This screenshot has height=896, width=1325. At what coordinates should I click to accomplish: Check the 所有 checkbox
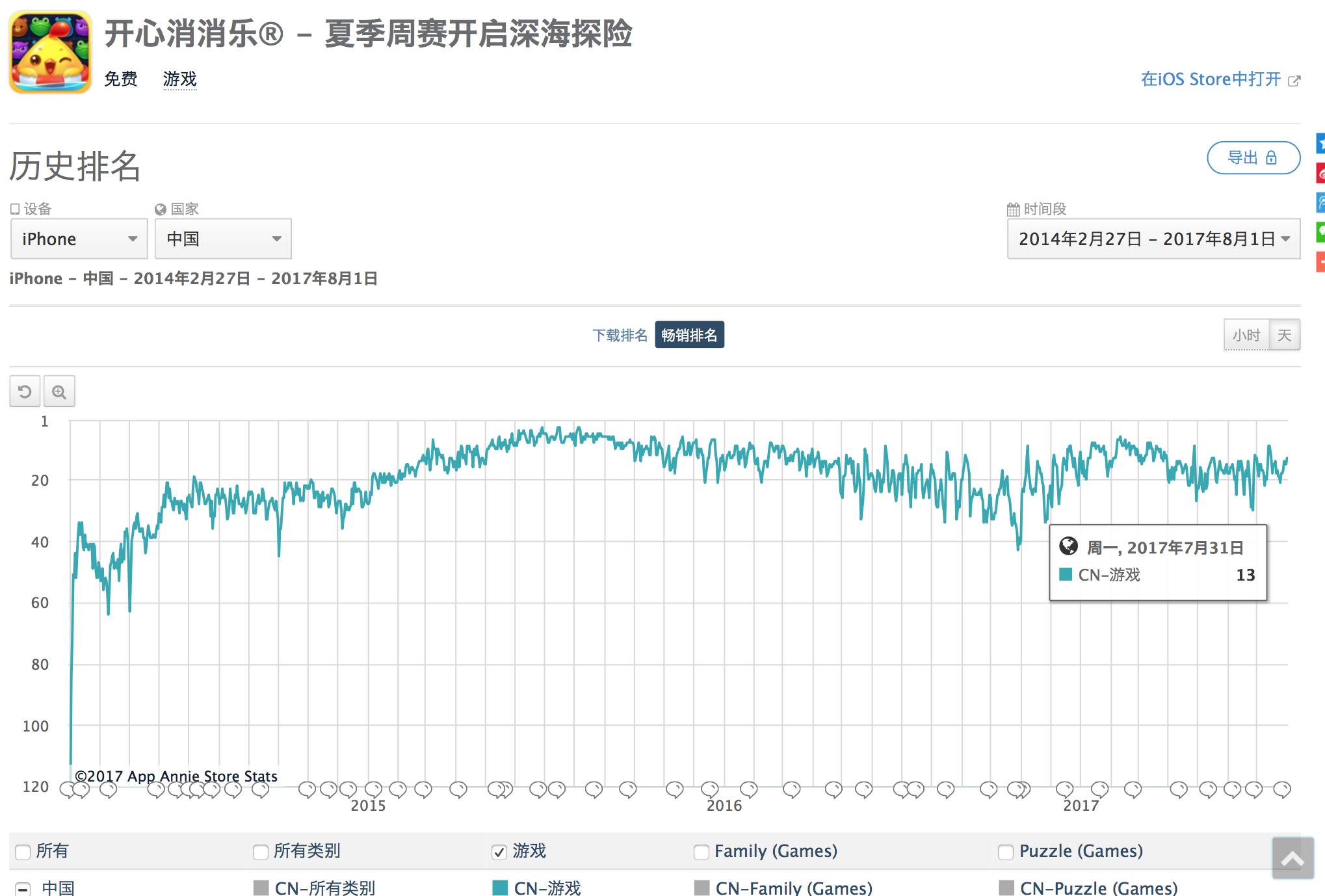[23, 852]
